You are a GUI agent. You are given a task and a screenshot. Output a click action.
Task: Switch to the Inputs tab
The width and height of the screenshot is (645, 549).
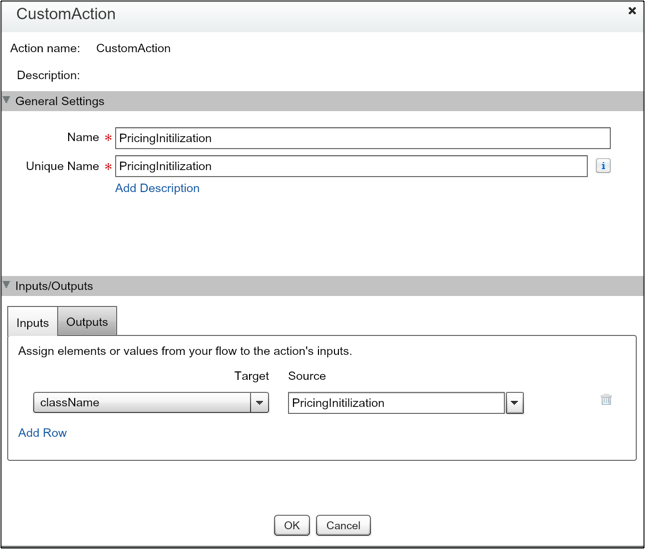[x=32, y=323]
